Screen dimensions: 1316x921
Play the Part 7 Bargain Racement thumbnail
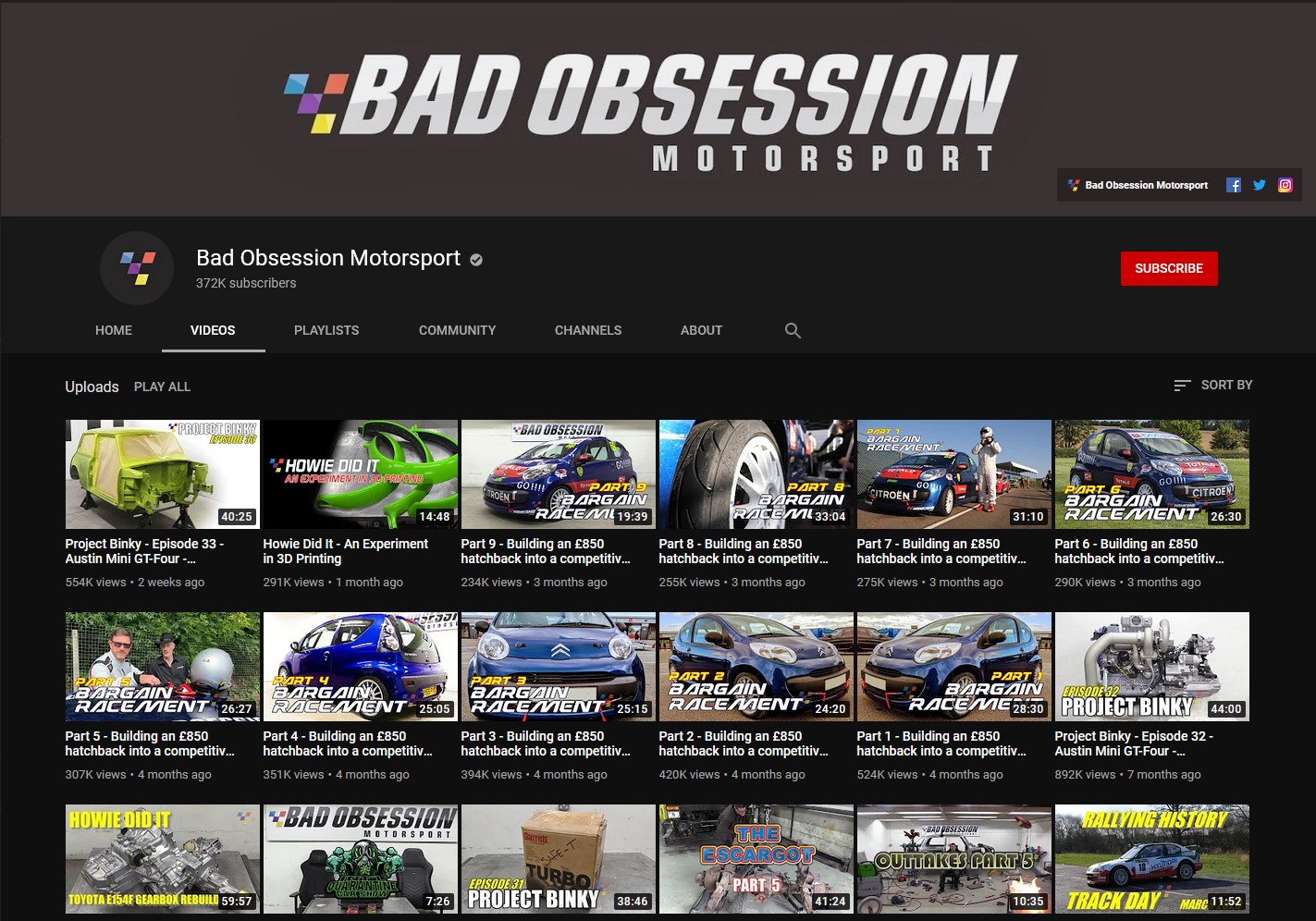[x=953, y=474]
